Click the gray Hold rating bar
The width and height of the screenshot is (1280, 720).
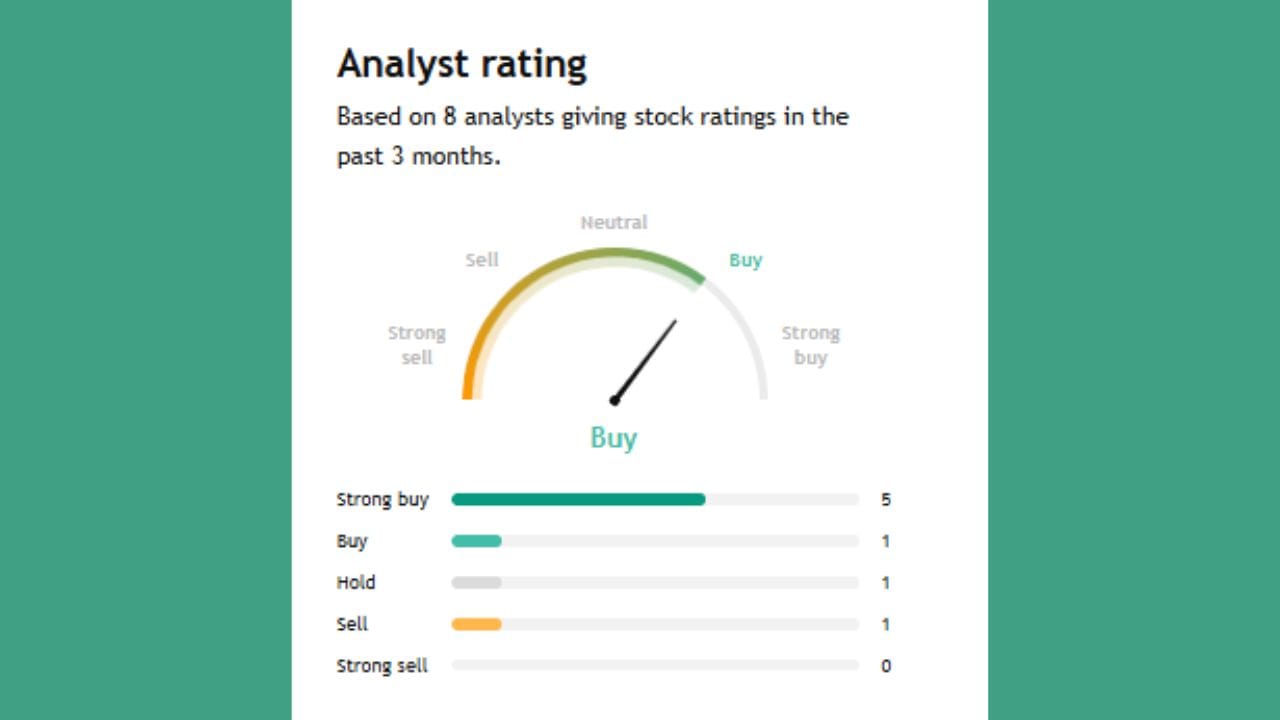coord(476,583)
